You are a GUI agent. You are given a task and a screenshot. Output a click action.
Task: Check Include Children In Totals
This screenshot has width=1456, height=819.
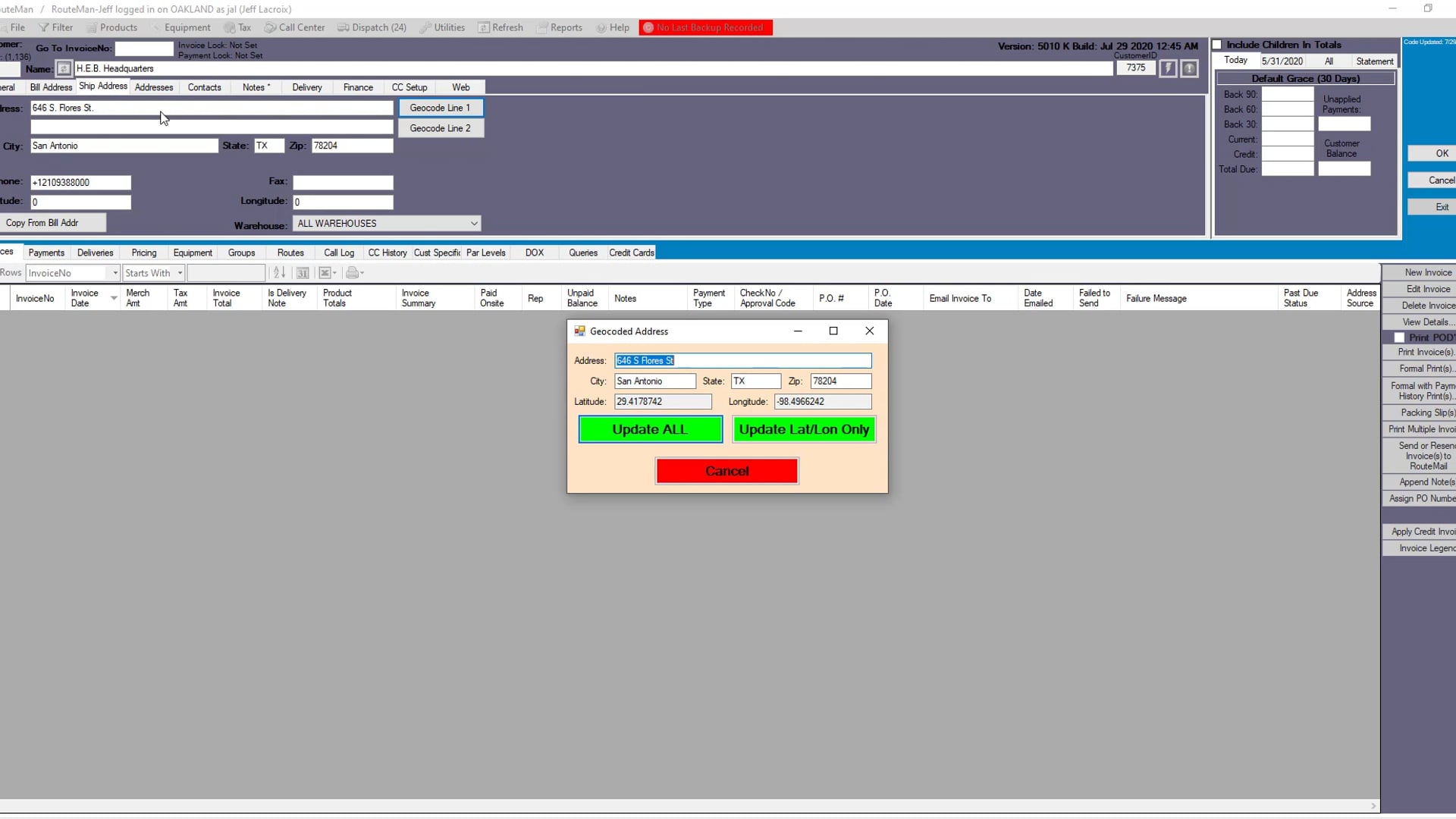click(x=1217, y=45)
